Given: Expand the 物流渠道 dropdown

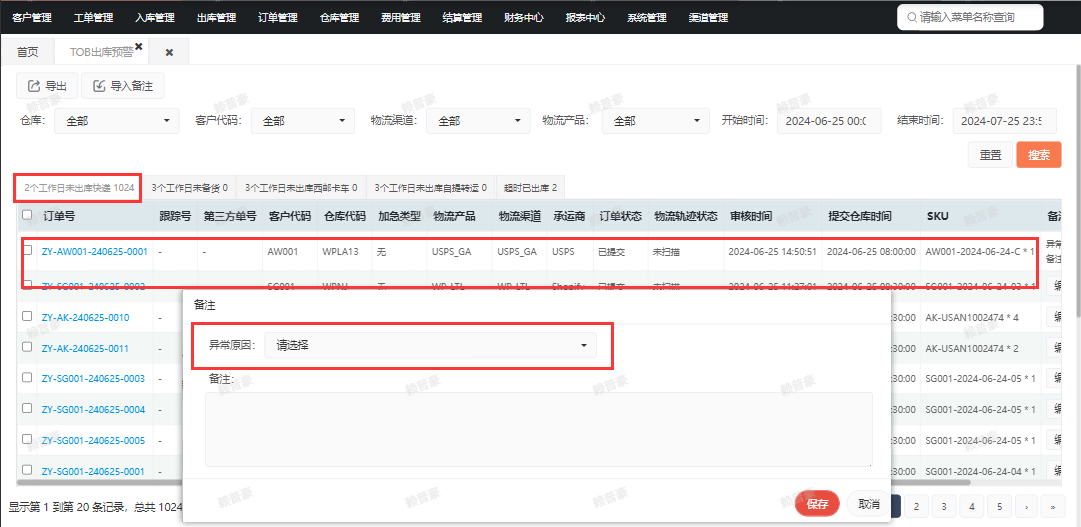Looking at the screenshot, I should (x=478, y=121).
